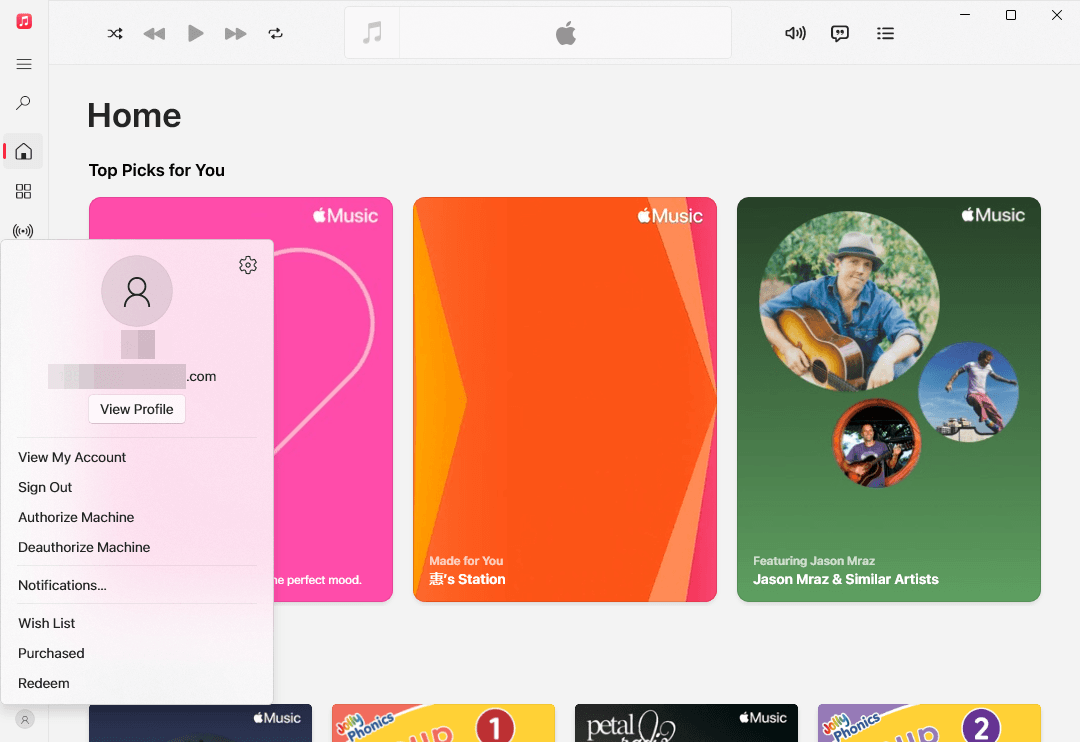Screen dimensions: 1080x742
Task: Open Jason Mraz & Similar Artists card
Action: [889, 400]
